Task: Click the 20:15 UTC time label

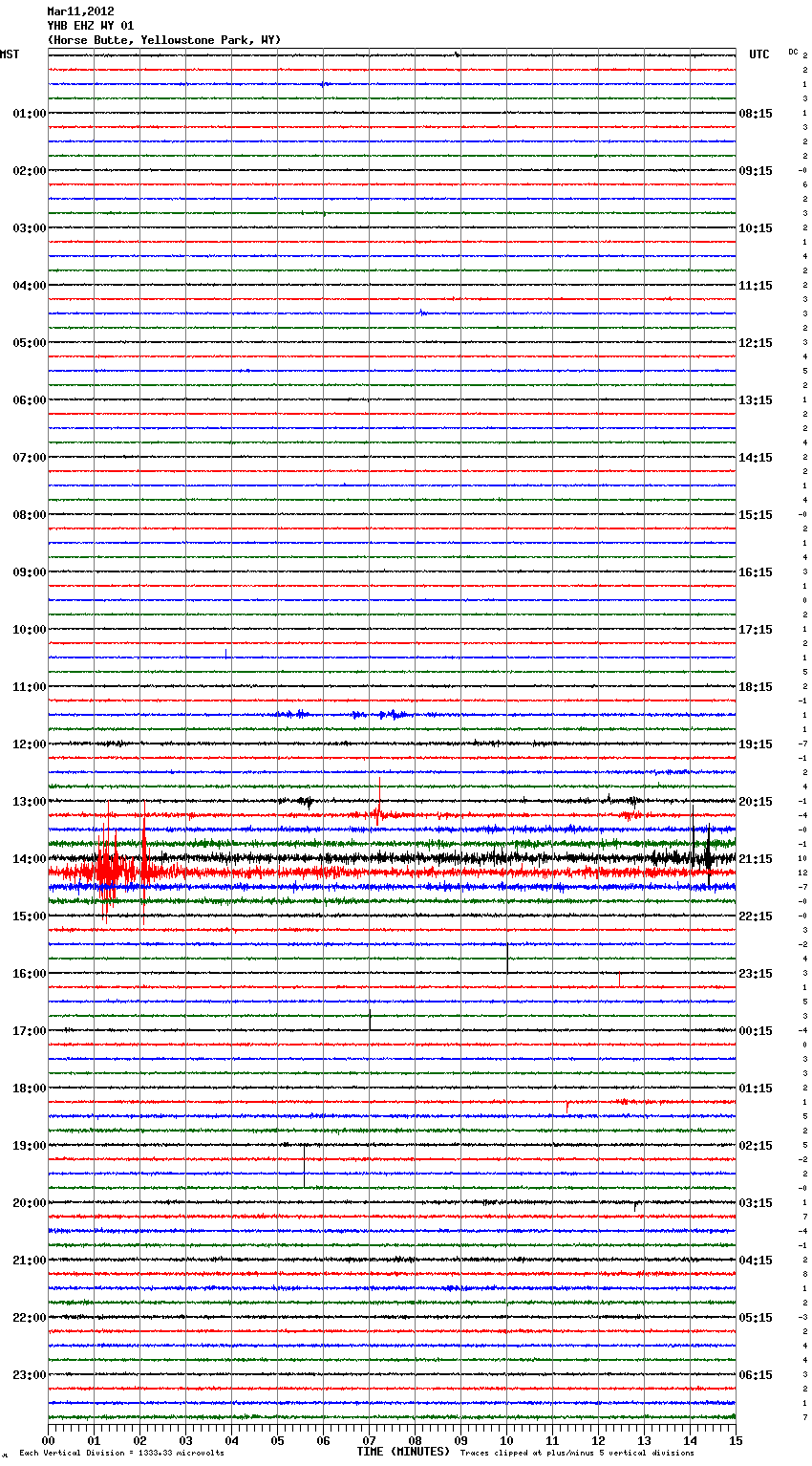Action: click(x=756, y=802)
